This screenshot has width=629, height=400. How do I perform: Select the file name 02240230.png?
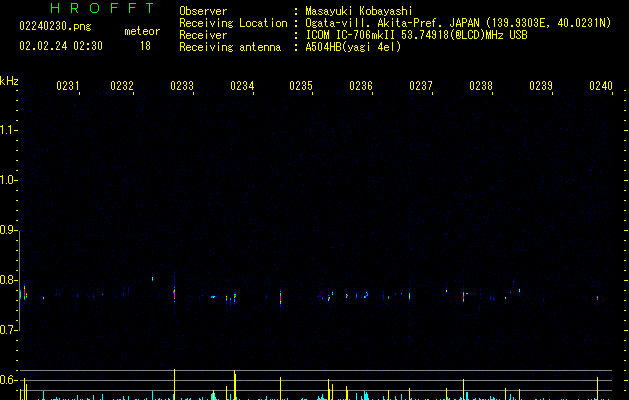55,26
